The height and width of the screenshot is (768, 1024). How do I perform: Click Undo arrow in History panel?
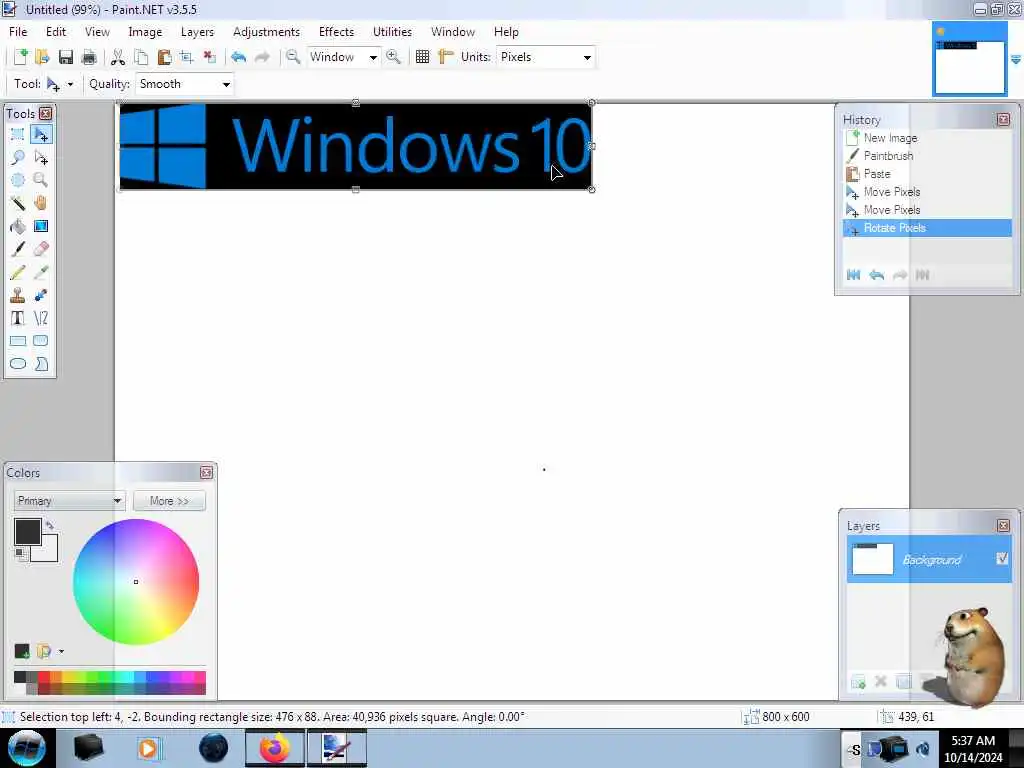tap(876, 275)
